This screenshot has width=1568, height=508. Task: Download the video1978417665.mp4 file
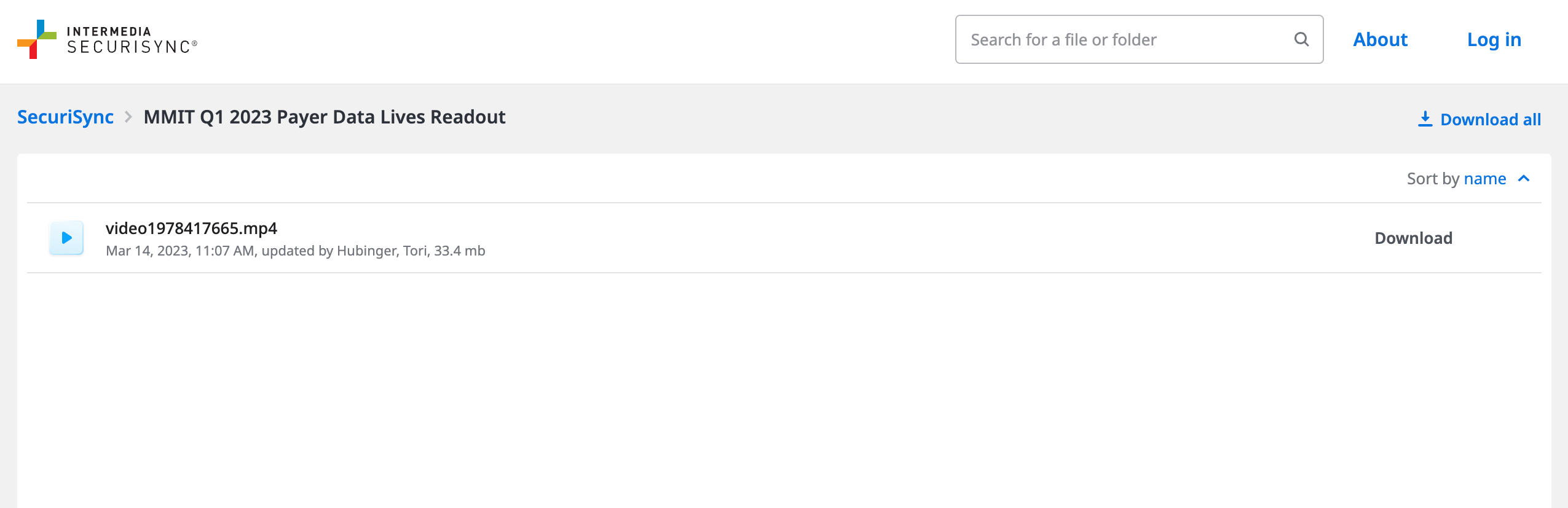click(x=1413, y=238)
